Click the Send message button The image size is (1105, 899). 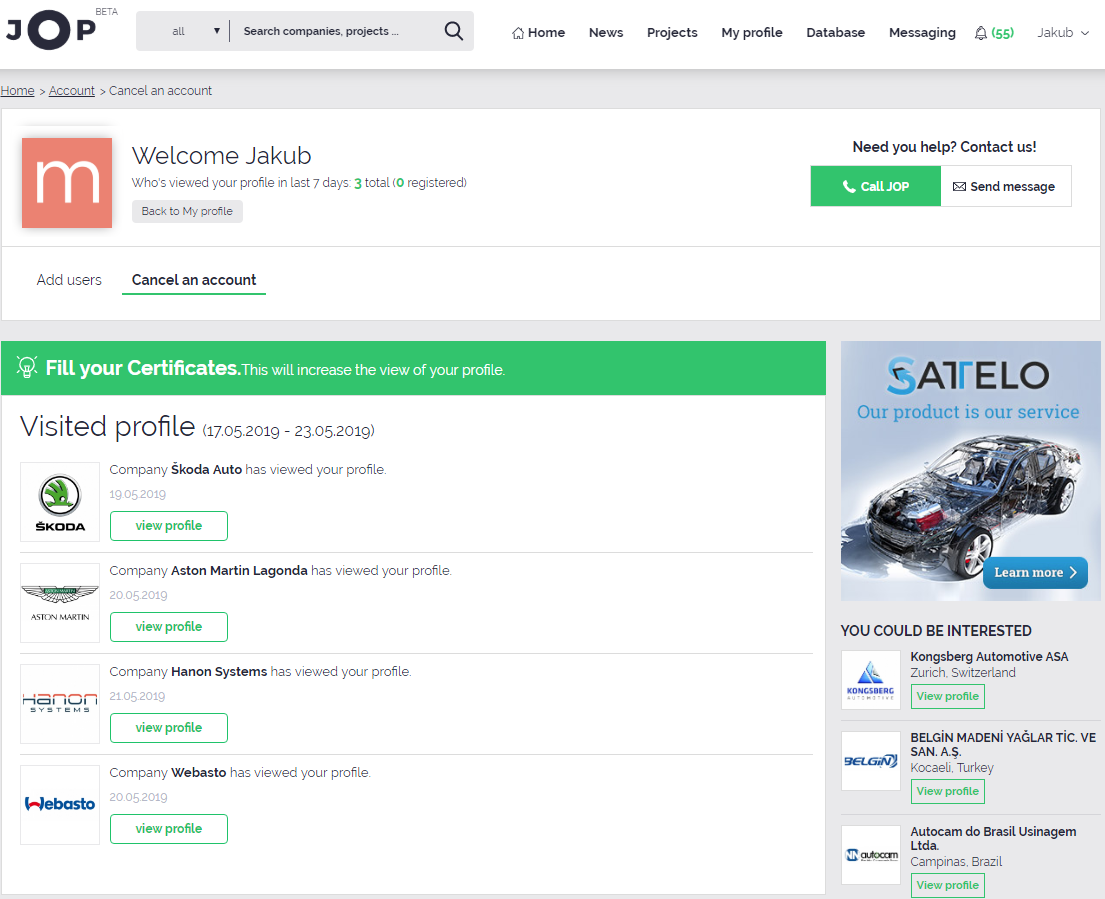coord(1006,186)
